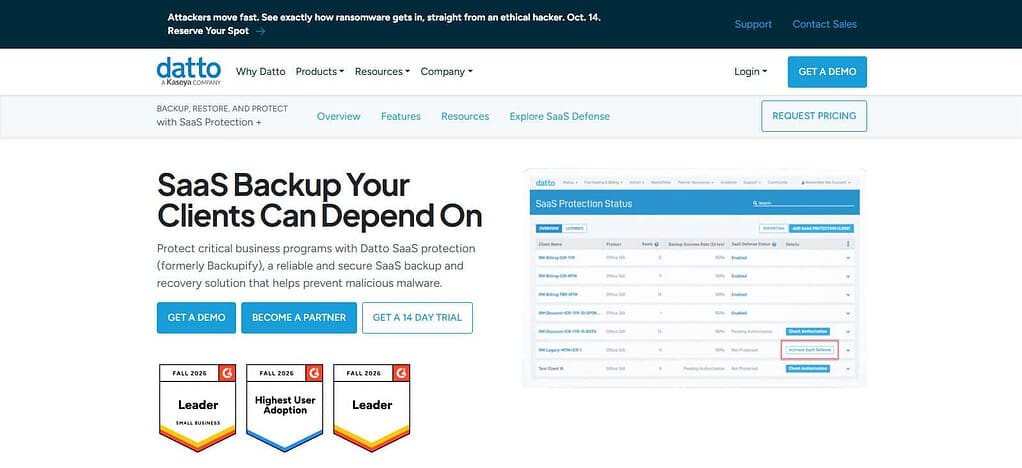Expand the Company dropdown
The width and height of the screenshot is (1022, 468).
click(x=446, y=72)
